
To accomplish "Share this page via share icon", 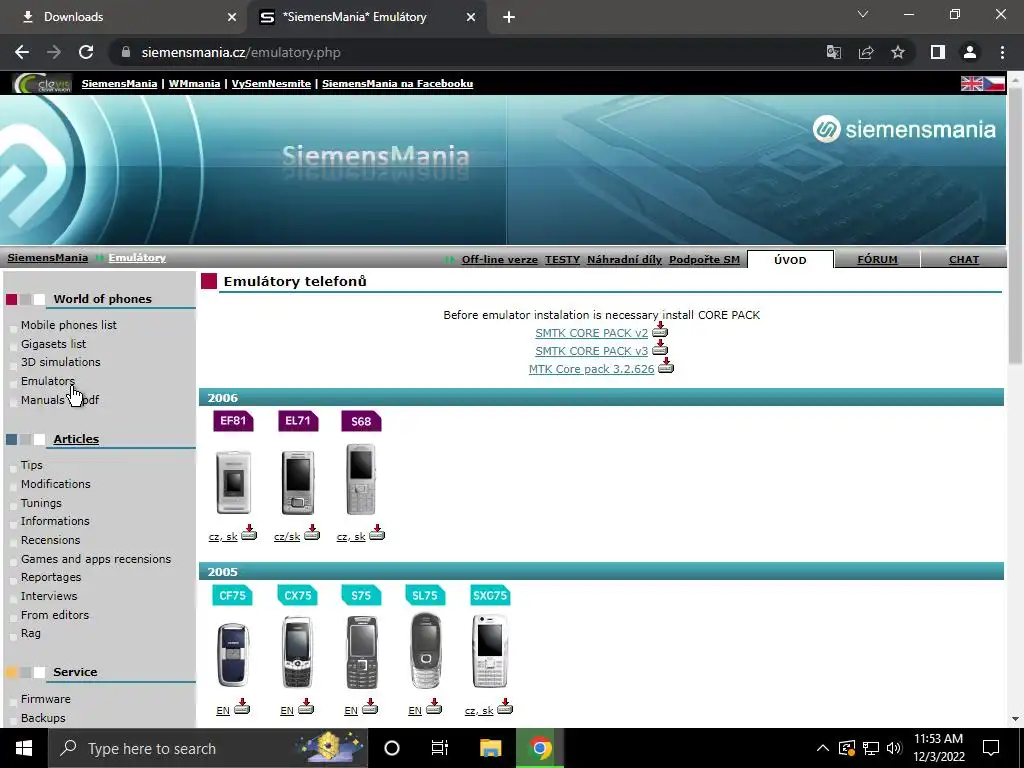I will [866, 52].
